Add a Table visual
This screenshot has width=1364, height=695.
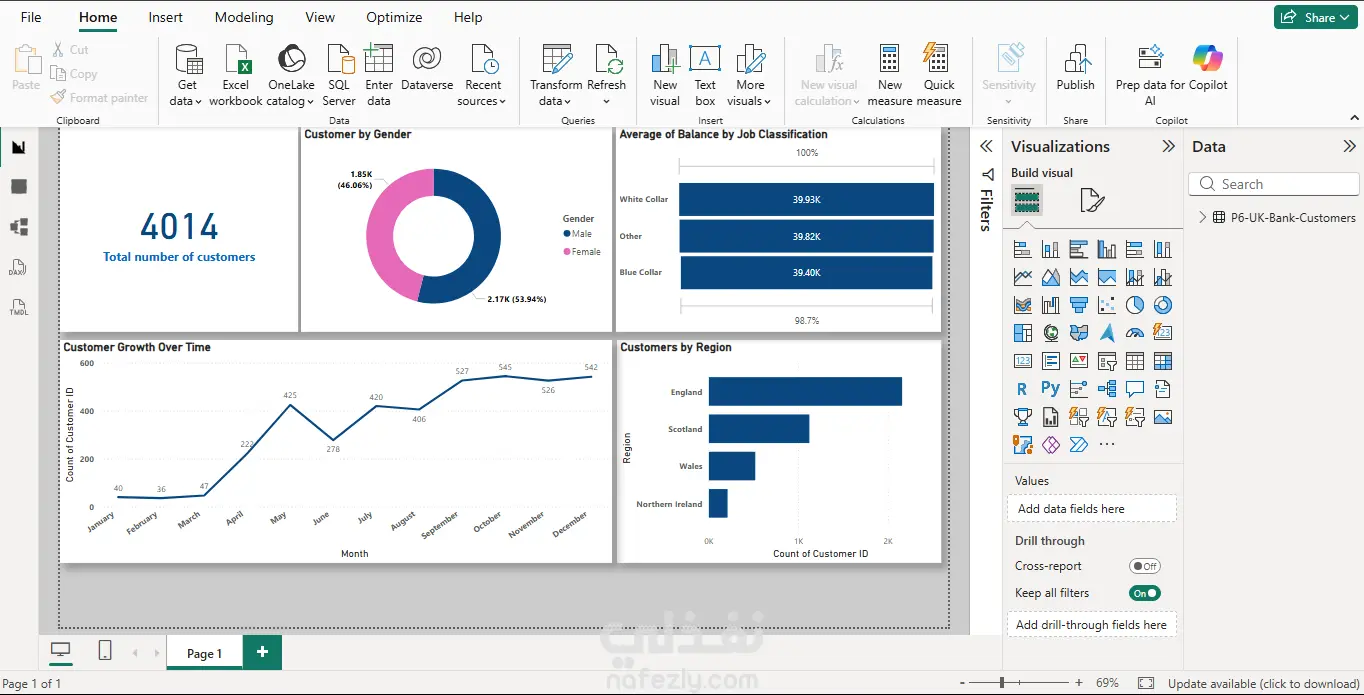pyautogui.click(x=1134, y=361)
